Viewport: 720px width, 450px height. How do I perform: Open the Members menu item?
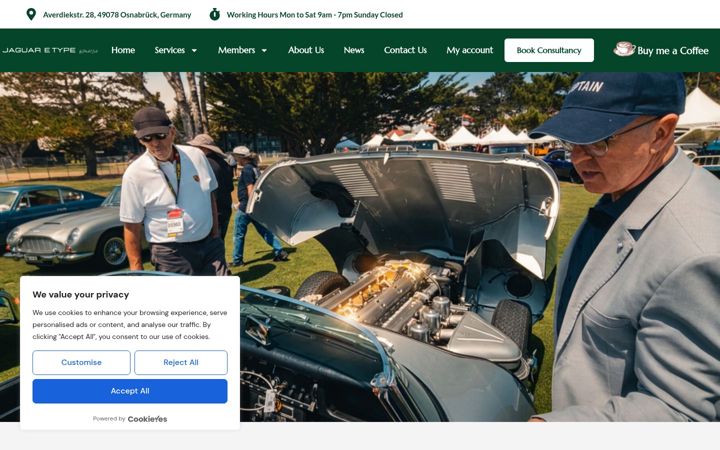tap(236, 50)
